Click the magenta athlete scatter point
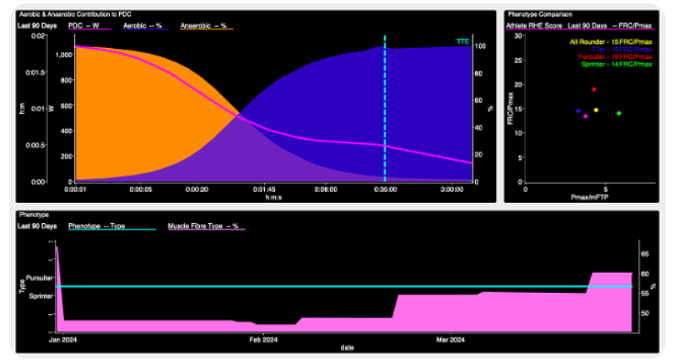Image resolution: width=675 pixels, height=362 pixels. pos(585,116)
